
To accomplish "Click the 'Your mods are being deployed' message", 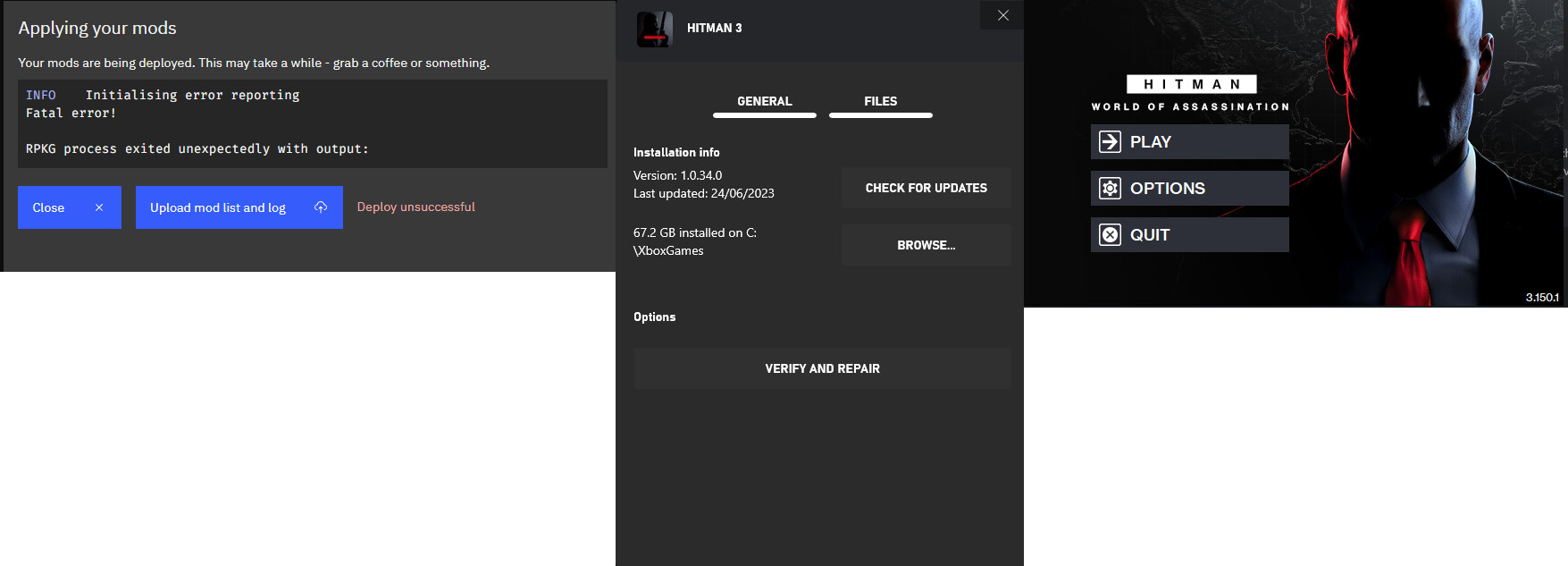I will [254, 63].
